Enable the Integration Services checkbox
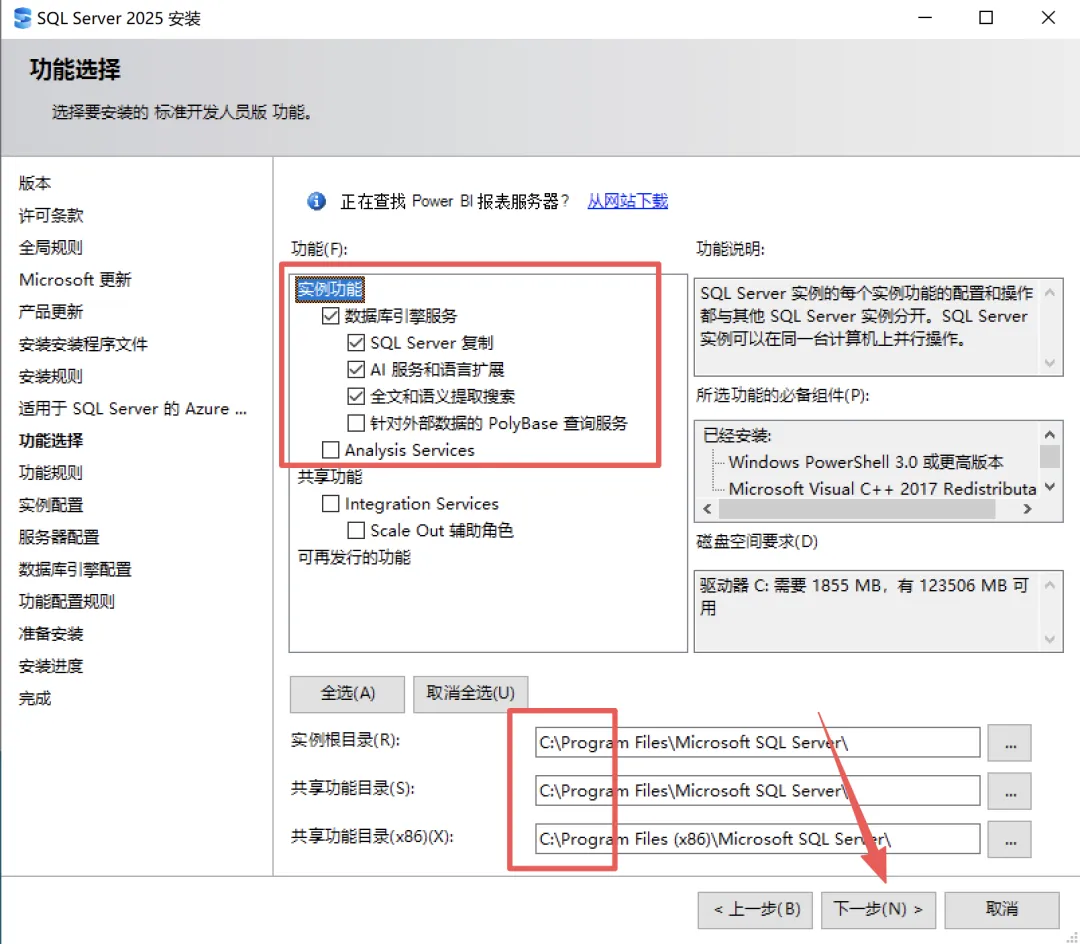Viewport: 1080px width, 944px height. (331, 504)
